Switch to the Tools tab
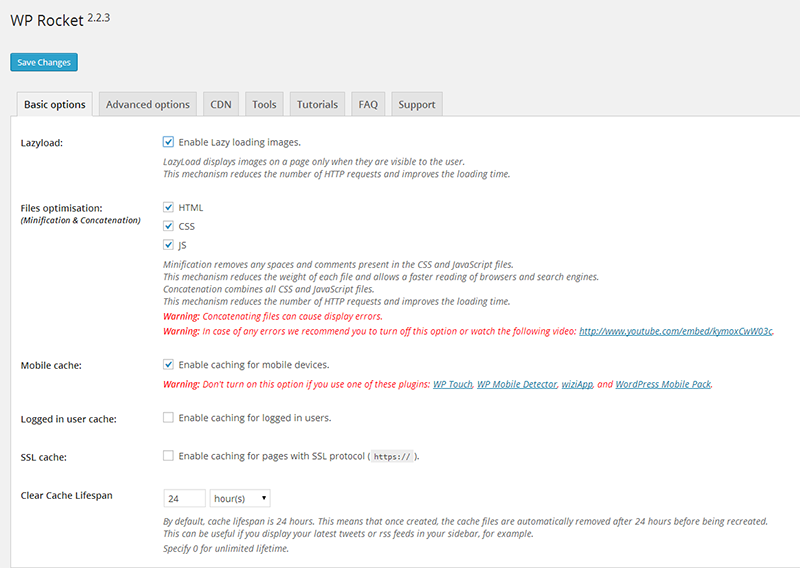The image size is (800, 568). click(x=264, y=104)
